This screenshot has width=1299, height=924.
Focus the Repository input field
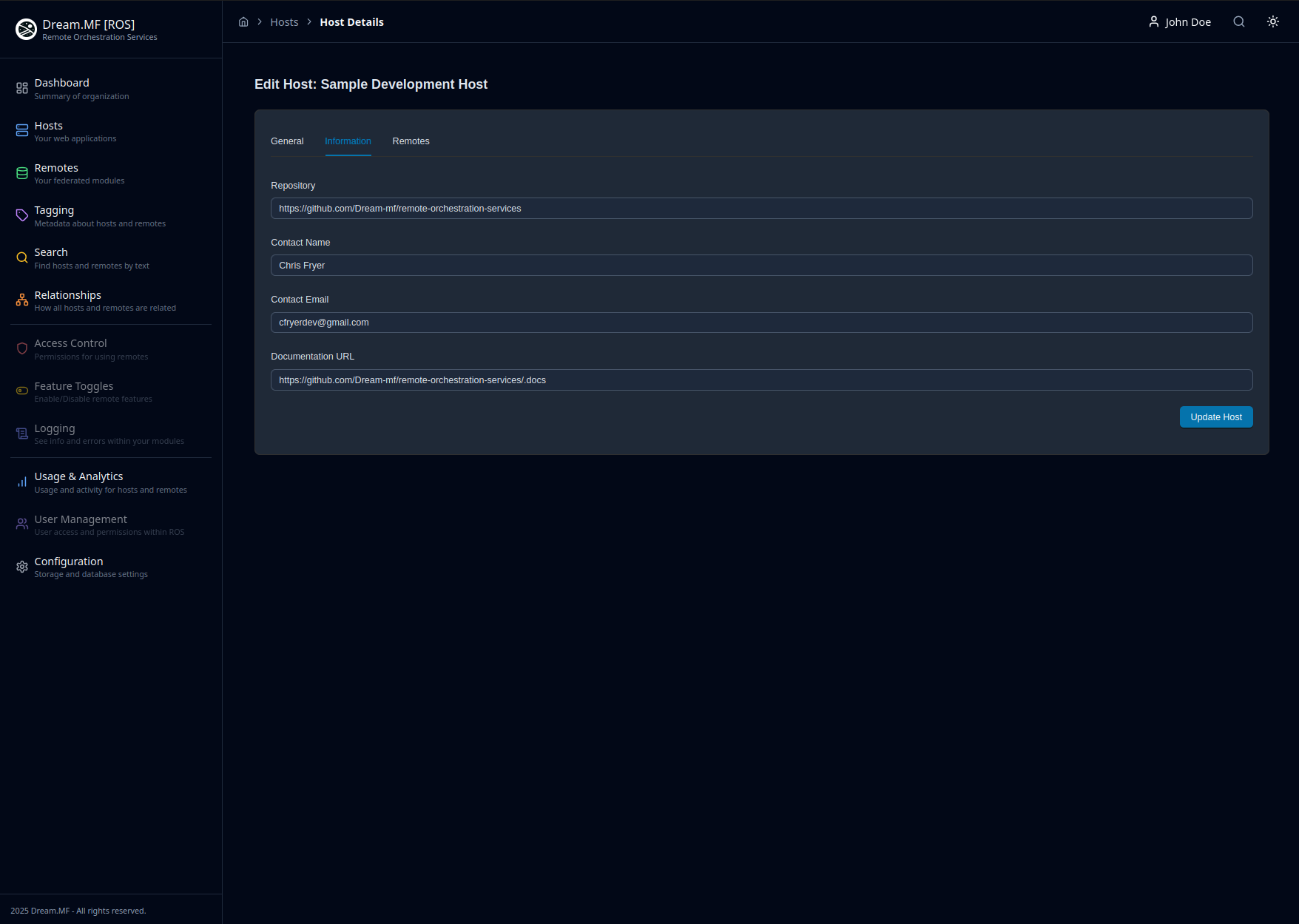point(761,209)
